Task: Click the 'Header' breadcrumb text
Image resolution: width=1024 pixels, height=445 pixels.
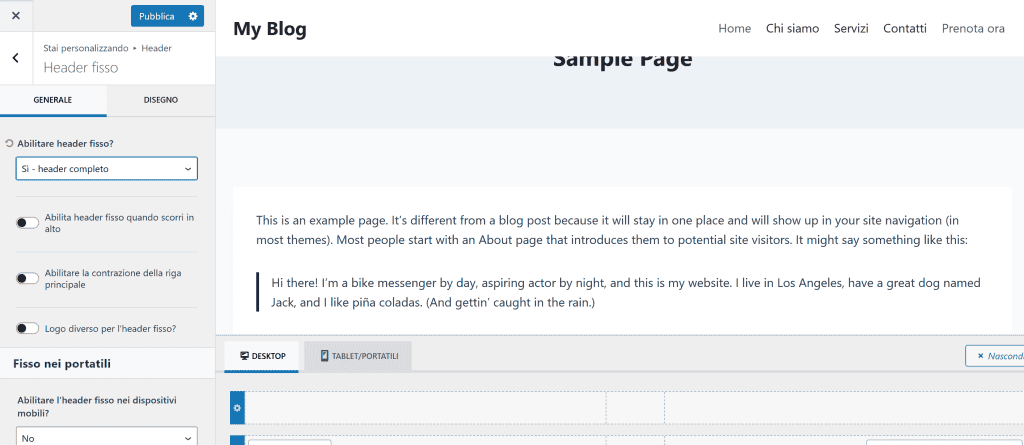Action: point(157,48)
